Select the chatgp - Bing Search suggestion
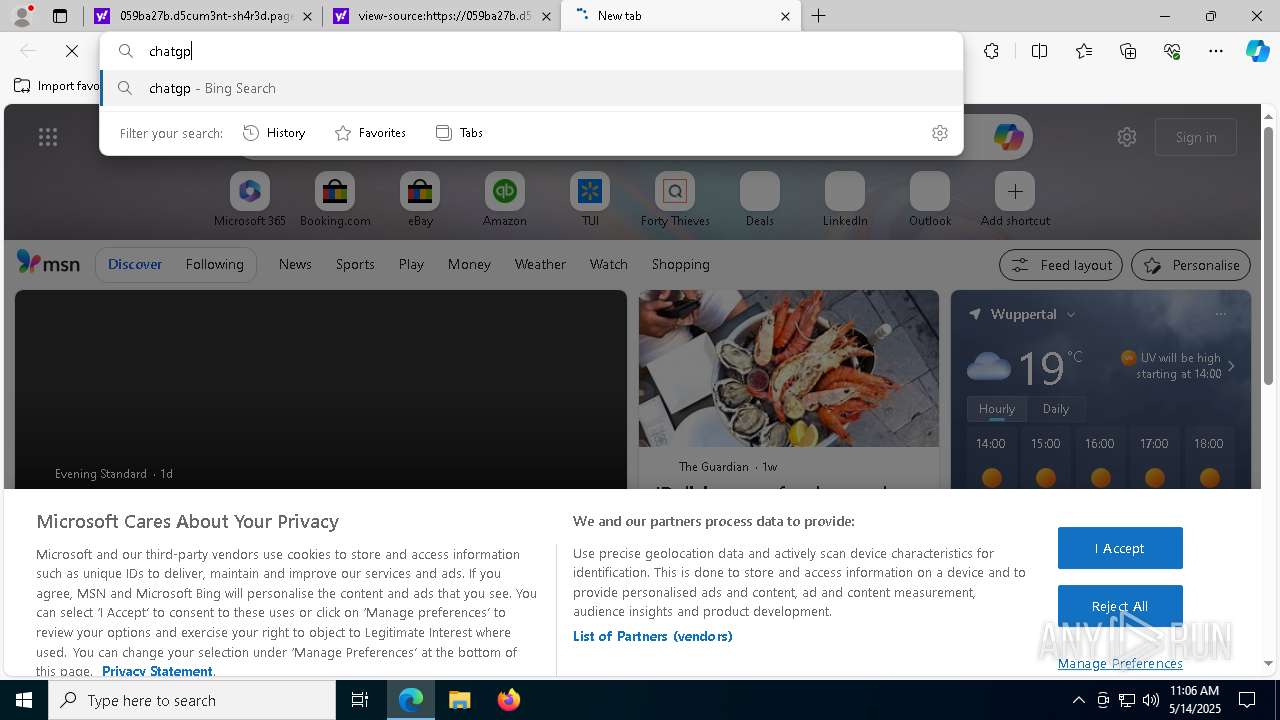The height and width of the screenshot is (720, 1280). [x=531, y=88]
